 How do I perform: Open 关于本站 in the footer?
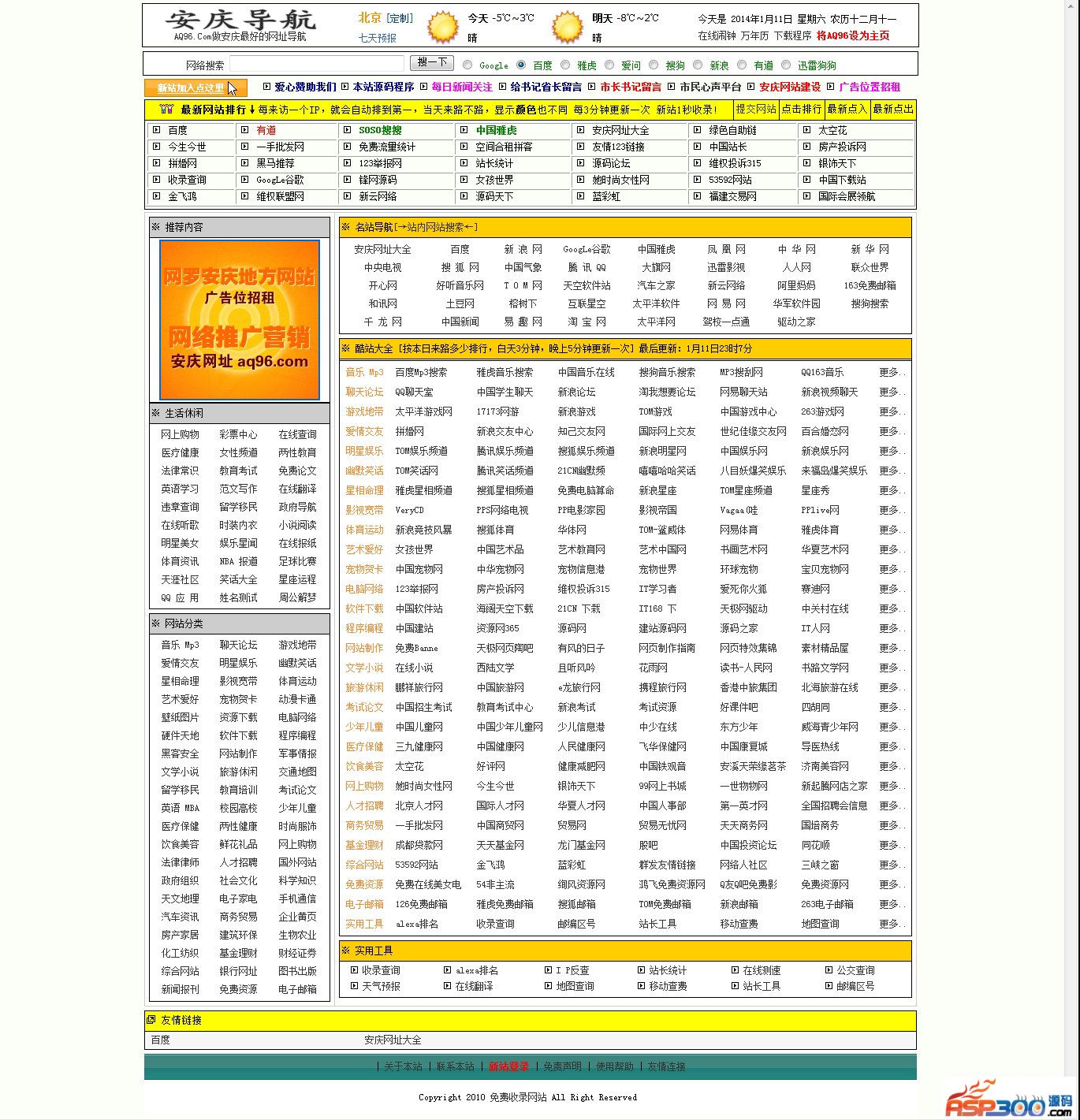(403, 1066)
